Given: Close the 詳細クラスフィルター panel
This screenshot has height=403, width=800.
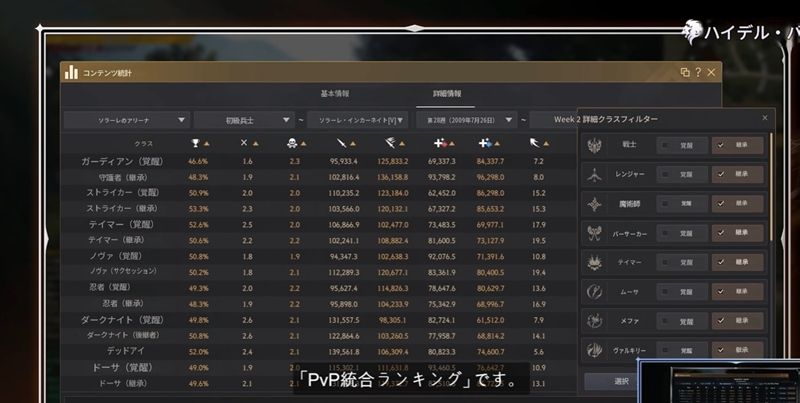Looking at the screenshot, I should pyautogui.click(x=764, y=118).
